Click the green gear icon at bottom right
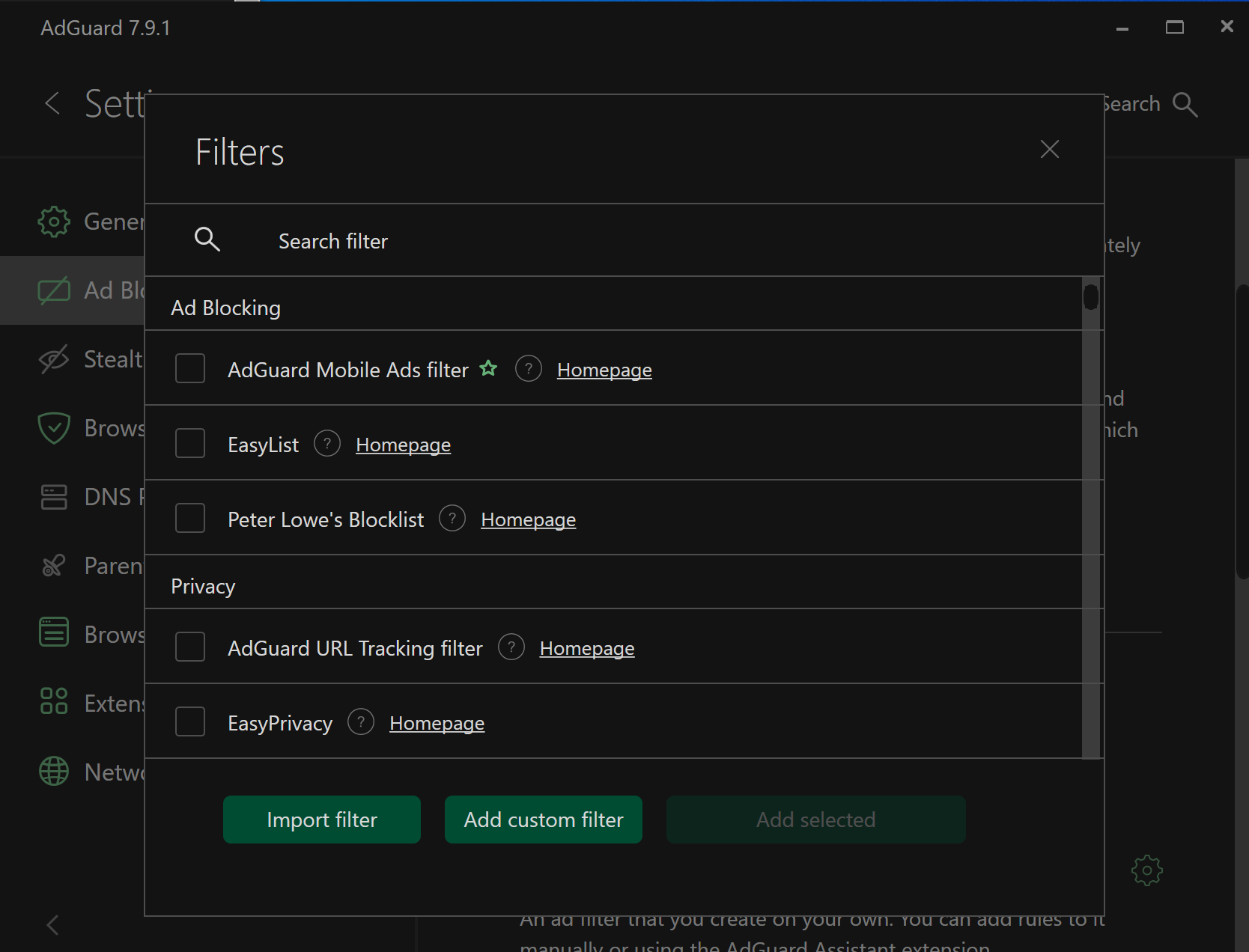The width and height of the screenshot is (1249, 952). click(1146, 870)
